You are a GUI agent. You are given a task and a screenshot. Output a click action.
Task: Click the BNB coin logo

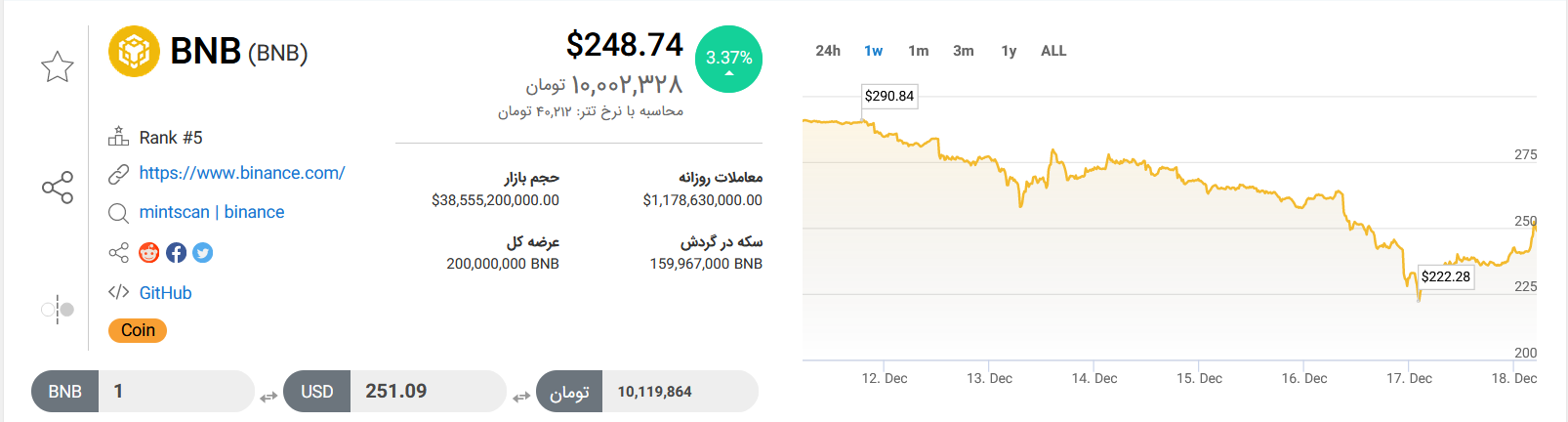click(134, 51)
